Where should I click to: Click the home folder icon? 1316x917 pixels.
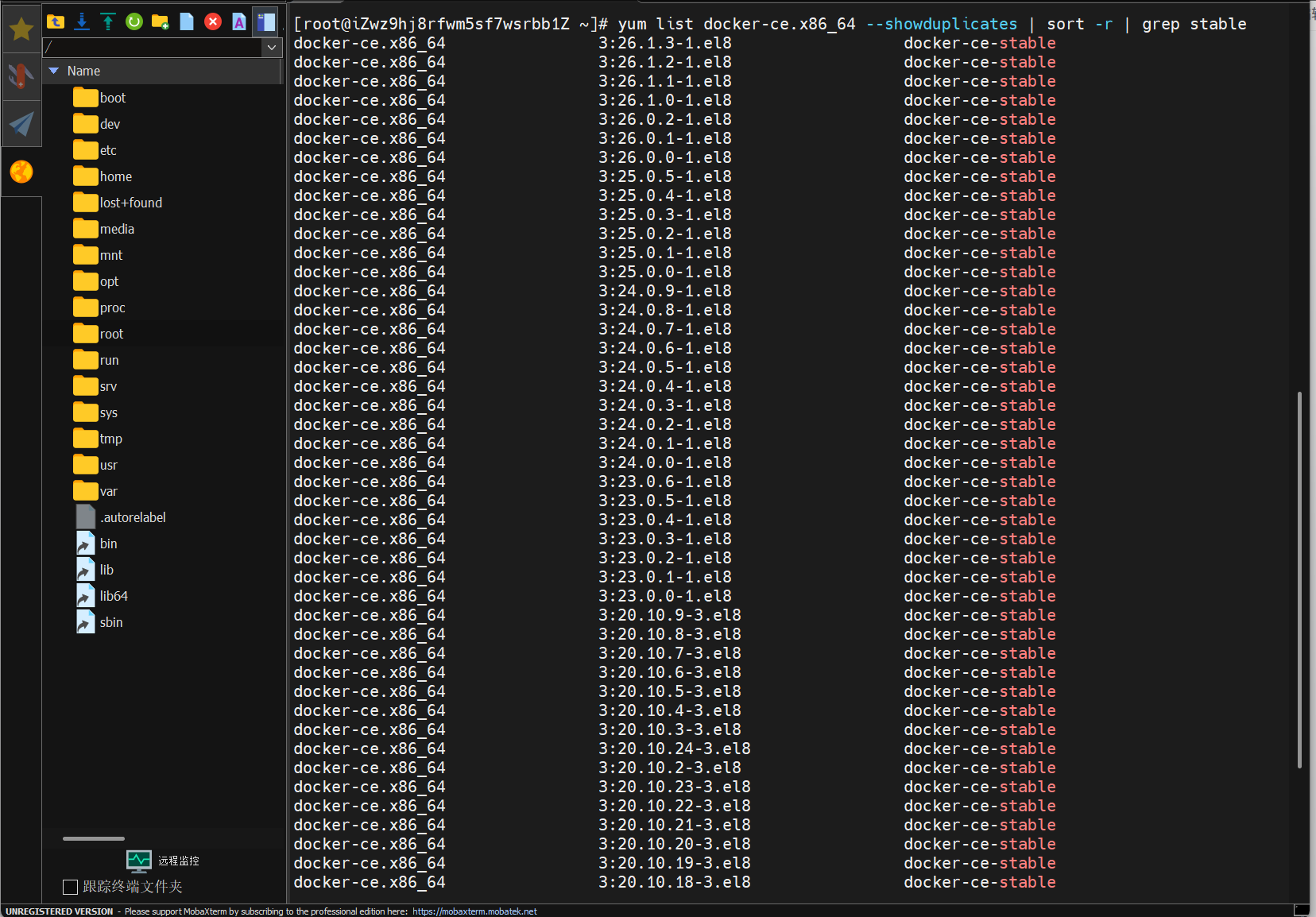(85, 176)
